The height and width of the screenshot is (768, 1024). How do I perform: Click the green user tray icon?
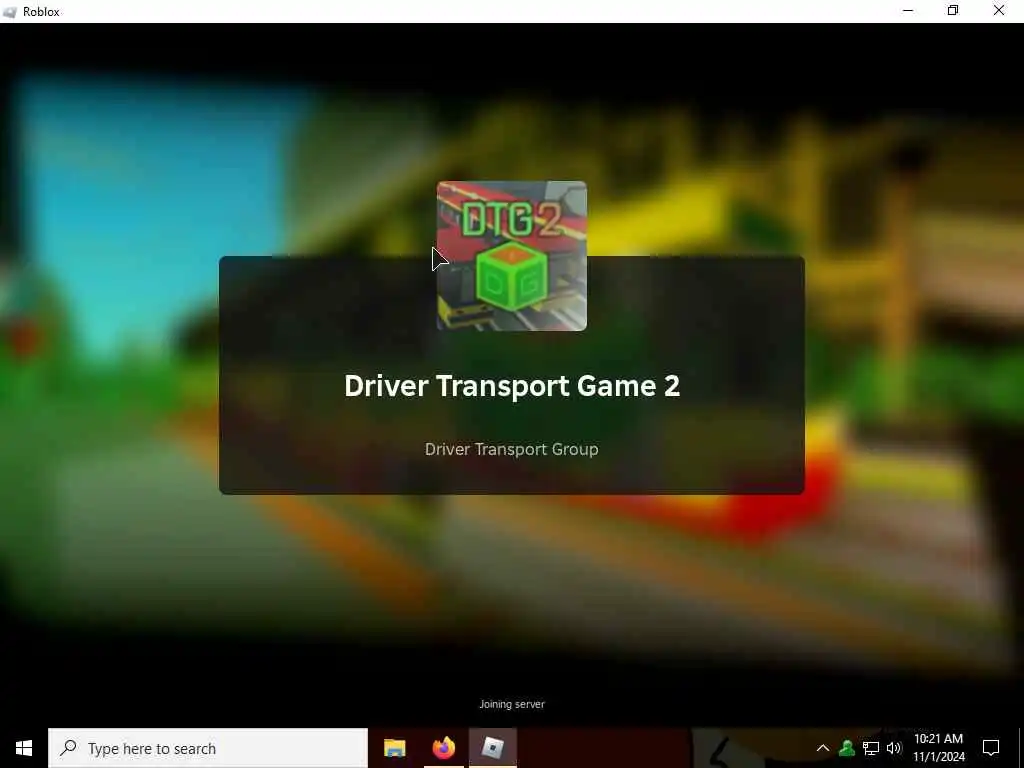pyautogui.click(x=847, y=748)
